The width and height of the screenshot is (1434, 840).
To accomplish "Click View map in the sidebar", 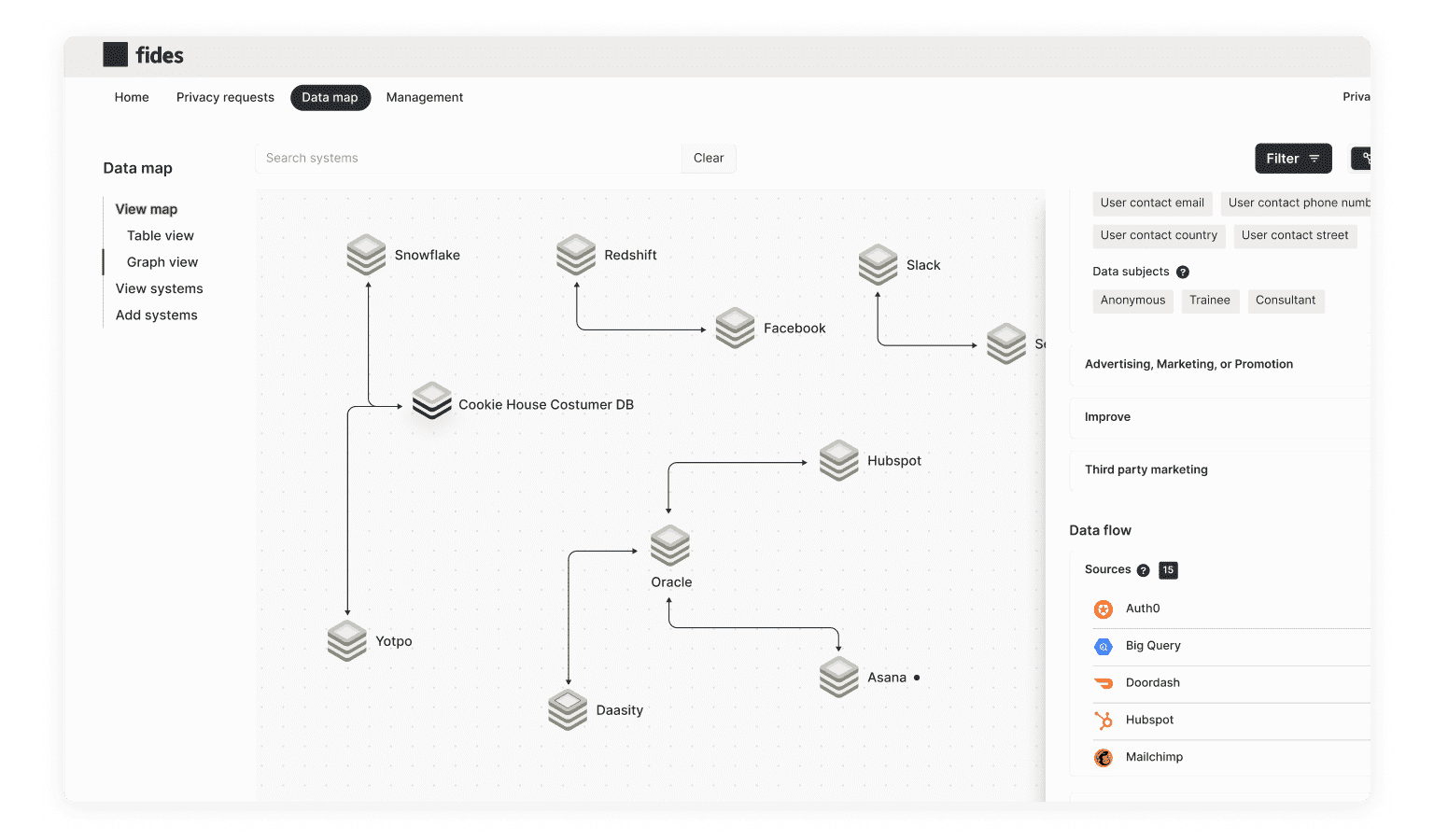I will (x=147, y=209).
